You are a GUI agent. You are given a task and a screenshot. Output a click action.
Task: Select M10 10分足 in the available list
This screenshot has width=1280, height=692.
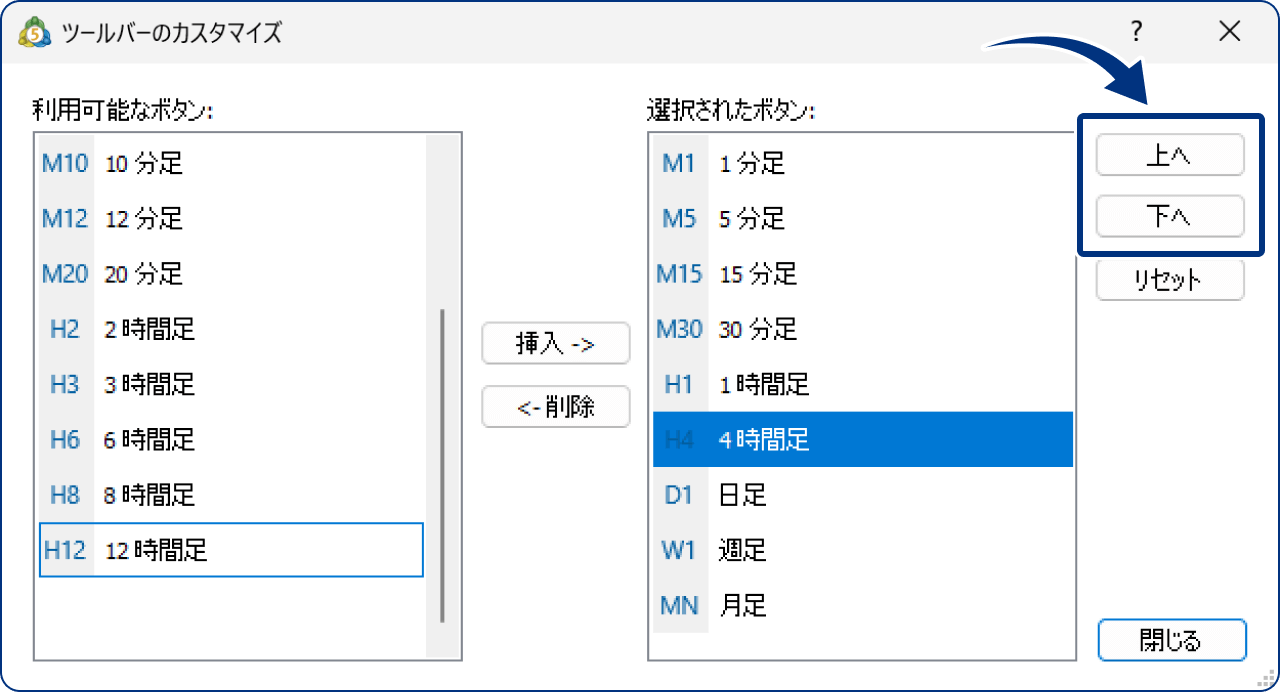click(x=230, y=163)
